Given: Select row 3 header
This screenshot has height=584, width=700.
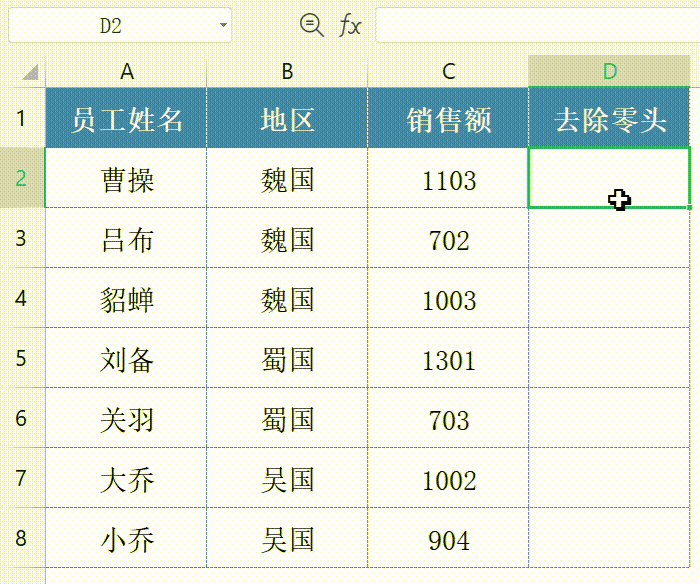Looking at the screenshot, I should pos(22,238).
